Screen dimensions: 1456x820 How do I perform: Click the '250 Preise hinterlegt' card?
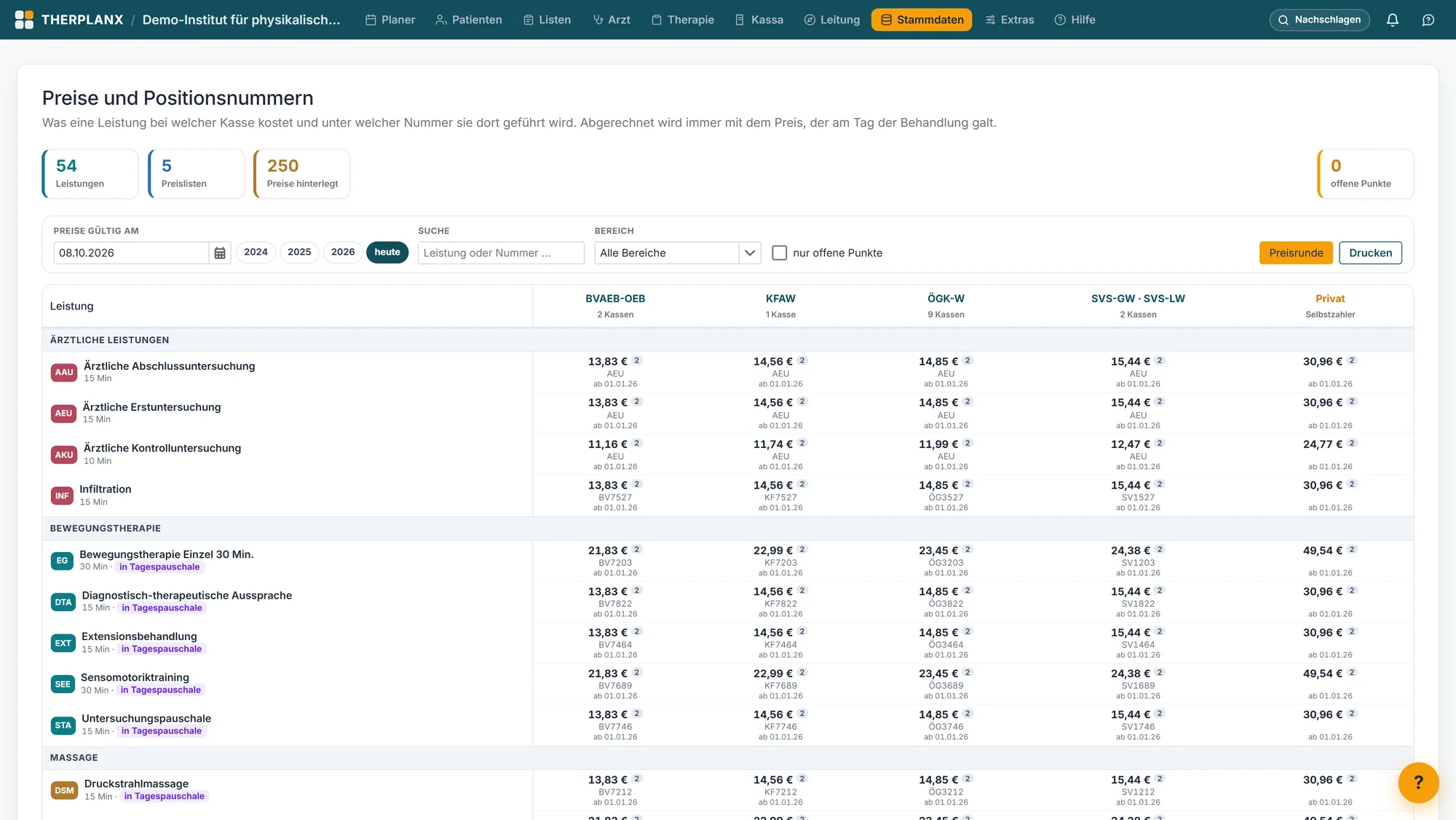pos(301,173)
